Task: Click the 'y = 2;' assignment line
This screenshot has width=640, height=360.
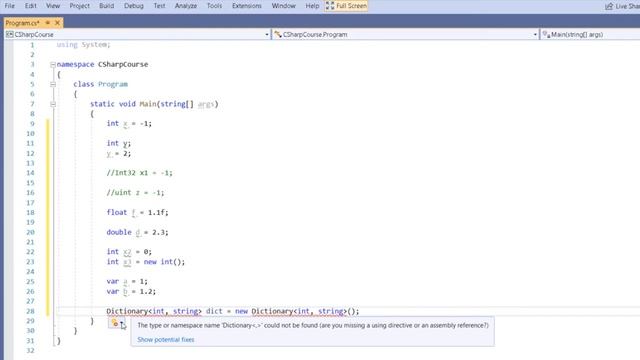Action: tap(119, 153)
